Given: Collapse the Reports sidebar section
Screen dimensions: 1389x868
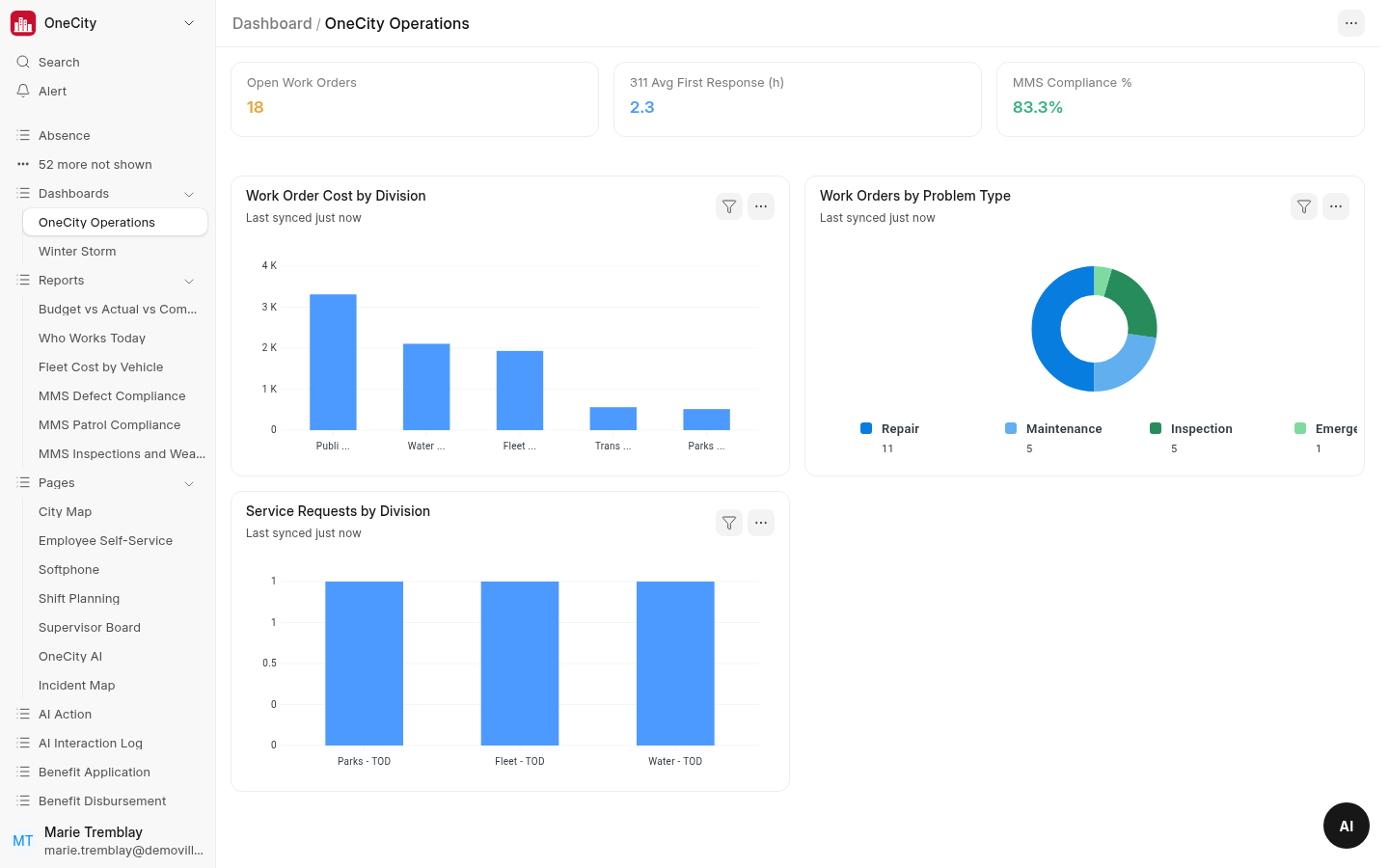Looking at the screenshot, I should click(189, 281).
